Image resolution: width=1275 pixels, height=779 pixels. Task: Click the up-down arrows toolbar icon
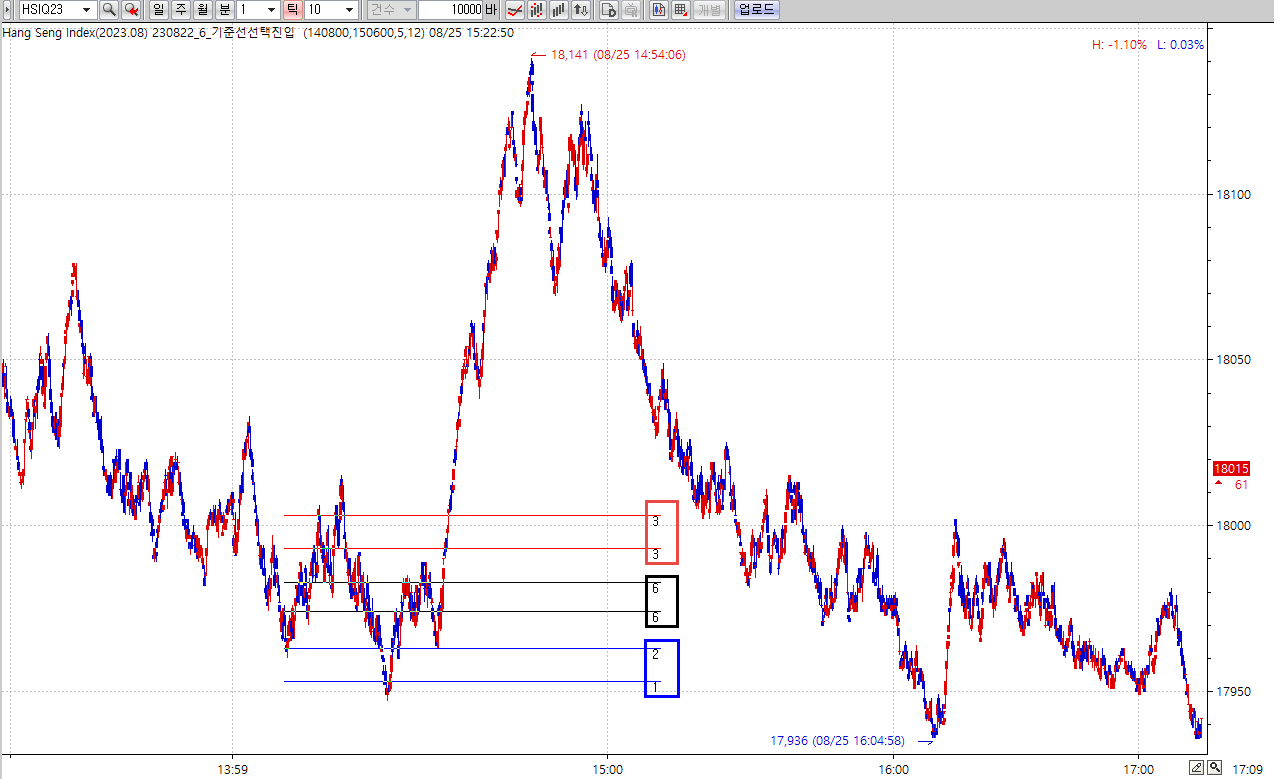[580, 10]
